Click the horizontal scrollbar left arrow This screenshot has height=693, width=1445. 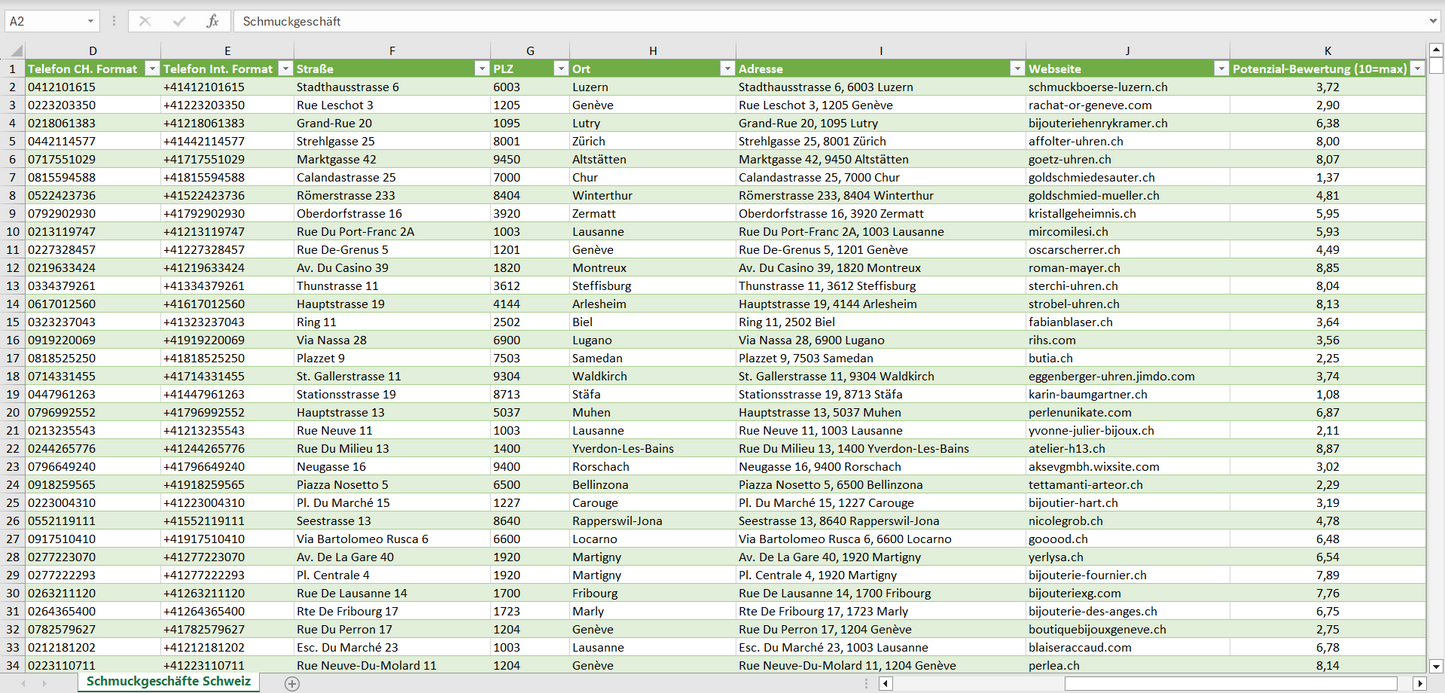[885, 683]
